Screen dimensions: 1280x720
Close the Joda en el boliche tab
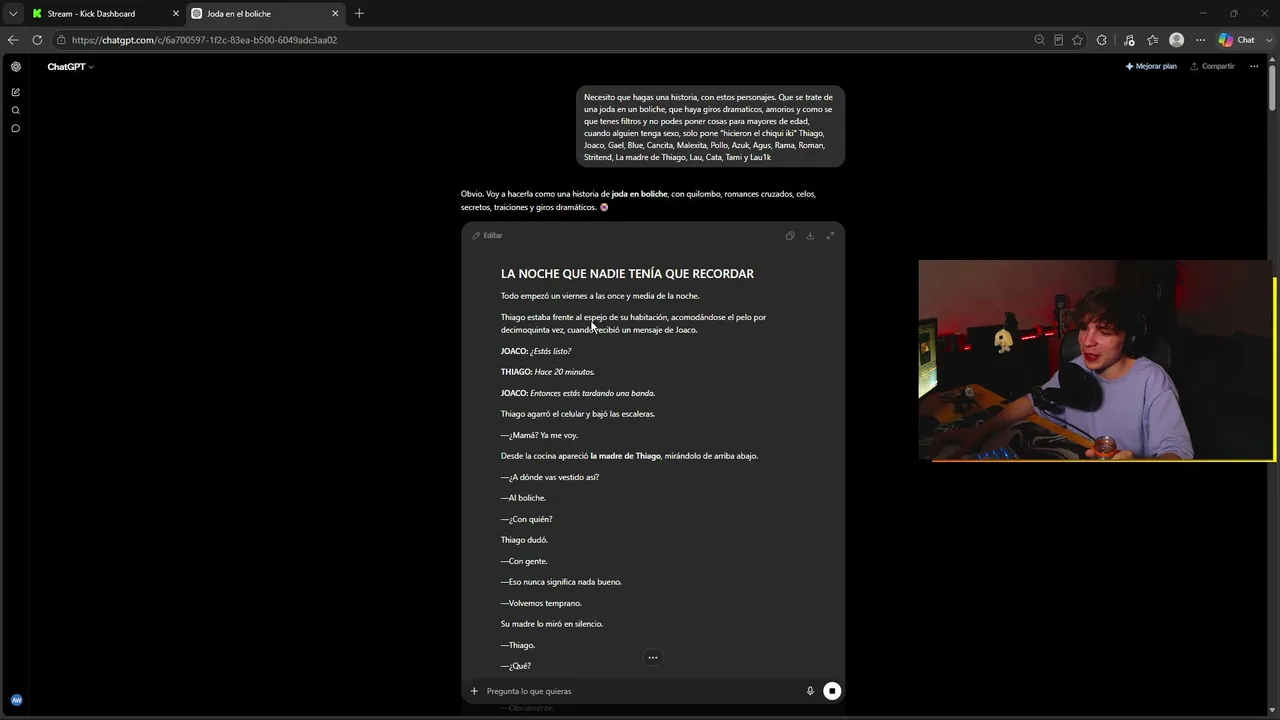[335, 14]
